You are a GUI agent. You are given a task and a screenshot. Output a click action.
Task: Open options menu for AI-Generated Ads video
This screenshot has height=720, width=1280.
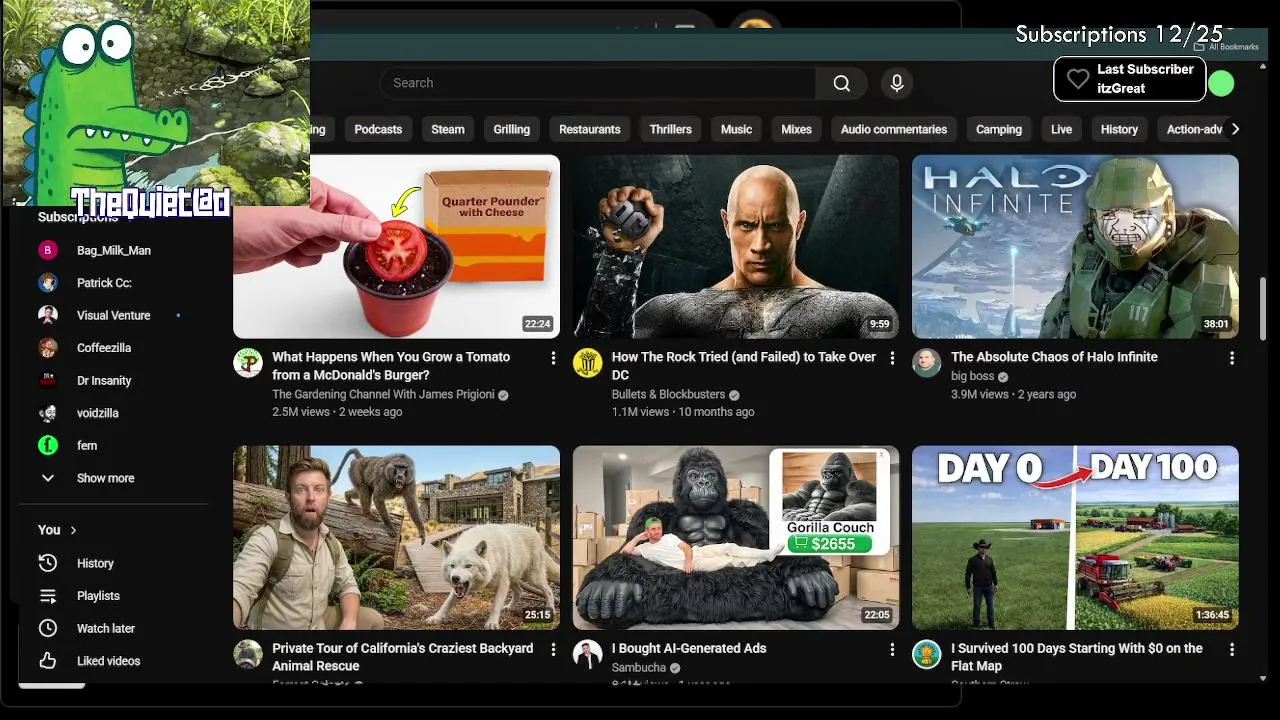pos(892,649)
